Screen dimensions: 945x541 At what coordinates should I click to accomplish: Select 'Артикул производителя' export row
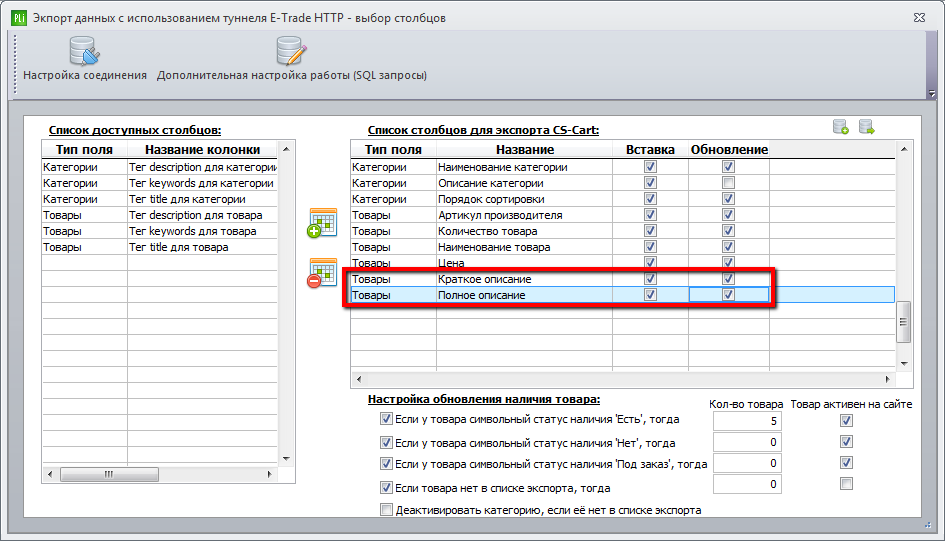click(x=623, y=215)
